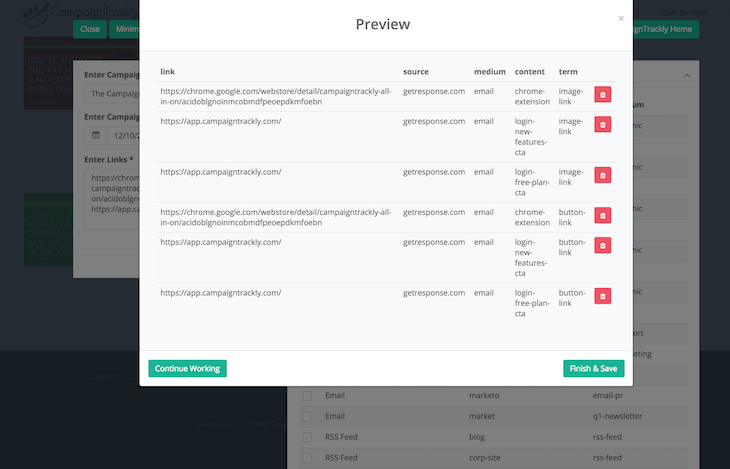The image size is (730, 469).
Task: Check the RSS Feed corp-site row checkbox
Action: 307,458
